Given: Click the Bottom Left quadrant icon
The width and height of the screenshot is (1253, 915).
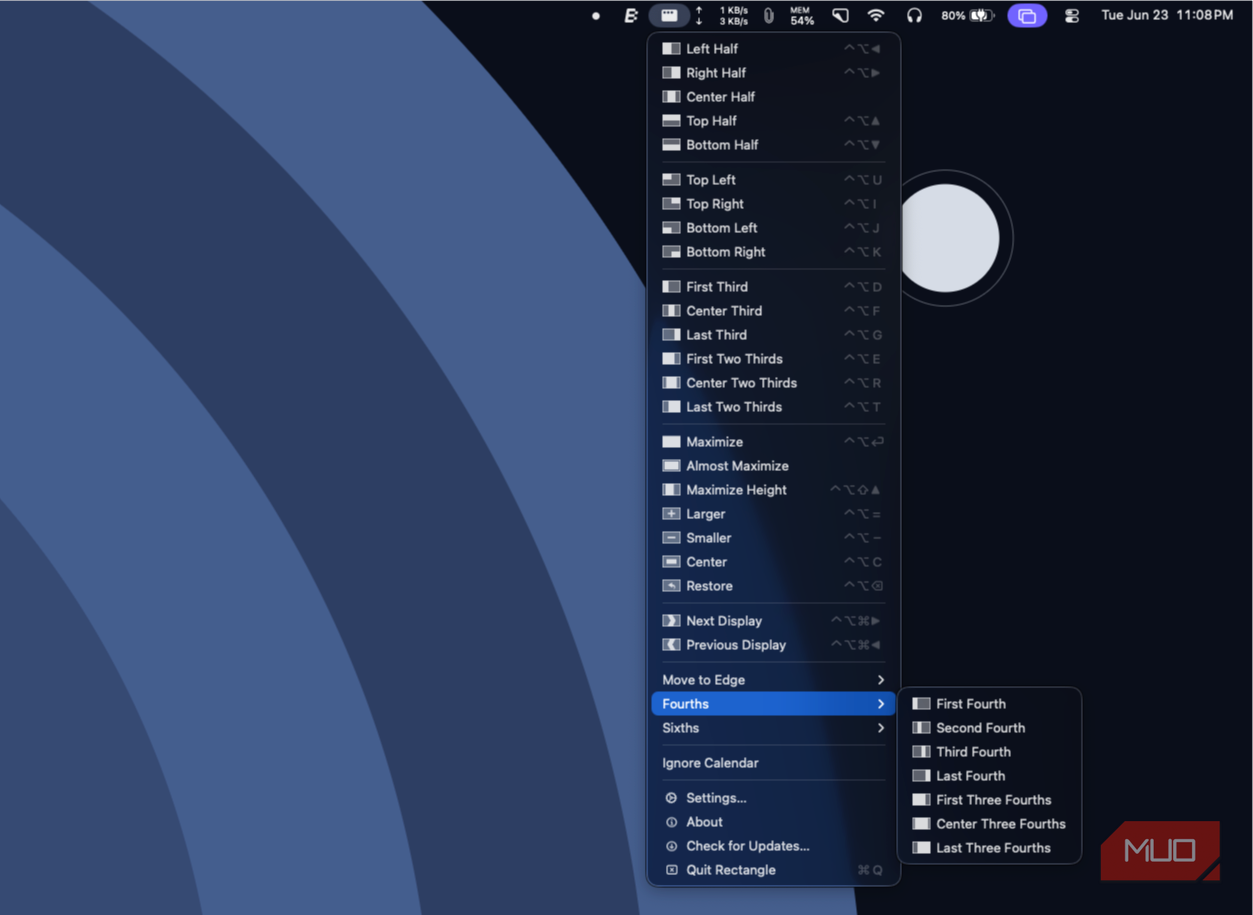Looking at the screenshot, I should click(671, 228).
